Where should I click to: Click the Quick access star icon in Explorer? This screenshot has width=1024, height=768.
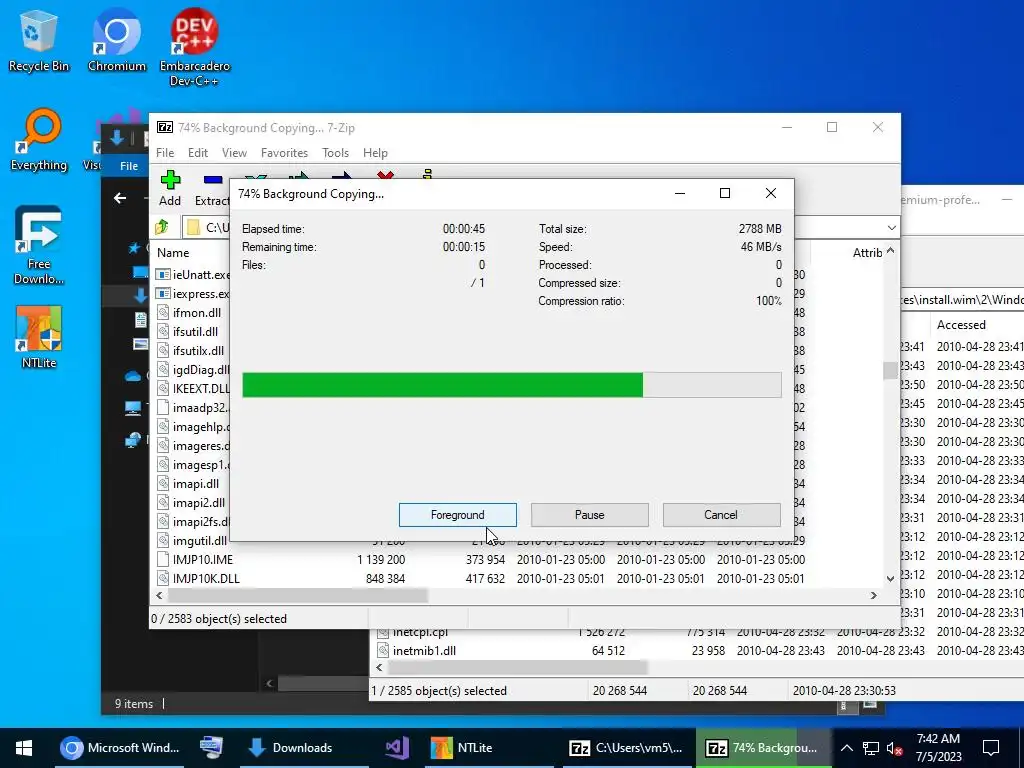[x=134, y=248]
